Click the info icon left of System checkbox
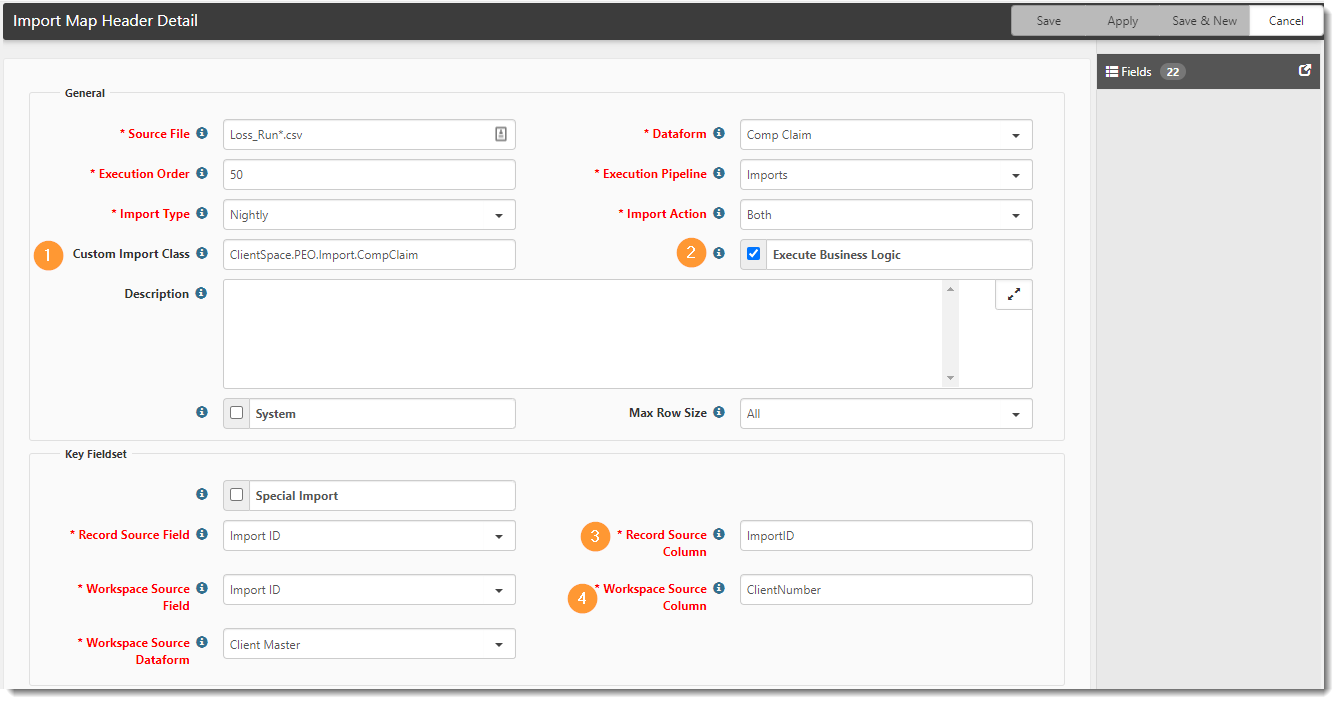This screenshot has width=1339, height=704. 202,412
